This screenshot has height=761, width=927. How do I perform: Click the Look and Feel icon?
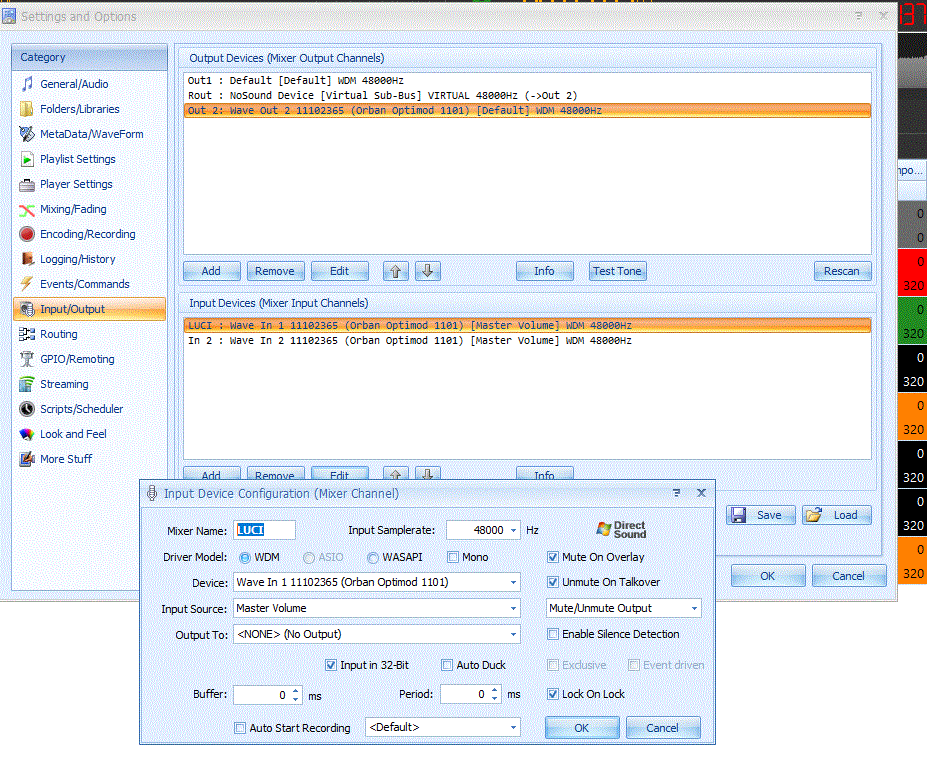click(28, 434)
